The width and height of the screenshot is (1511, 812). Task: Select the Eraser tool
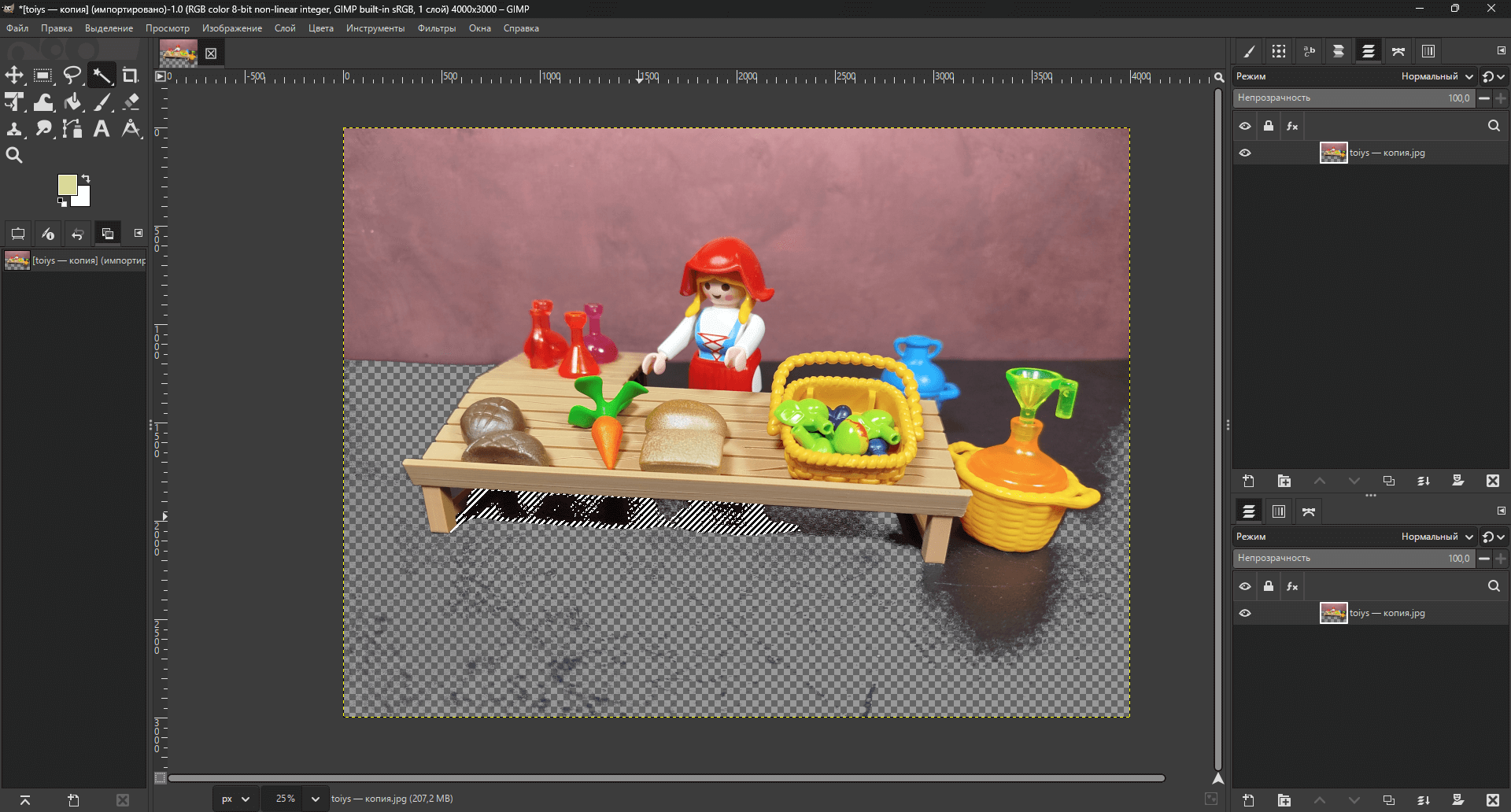click(x=131, y=102)
